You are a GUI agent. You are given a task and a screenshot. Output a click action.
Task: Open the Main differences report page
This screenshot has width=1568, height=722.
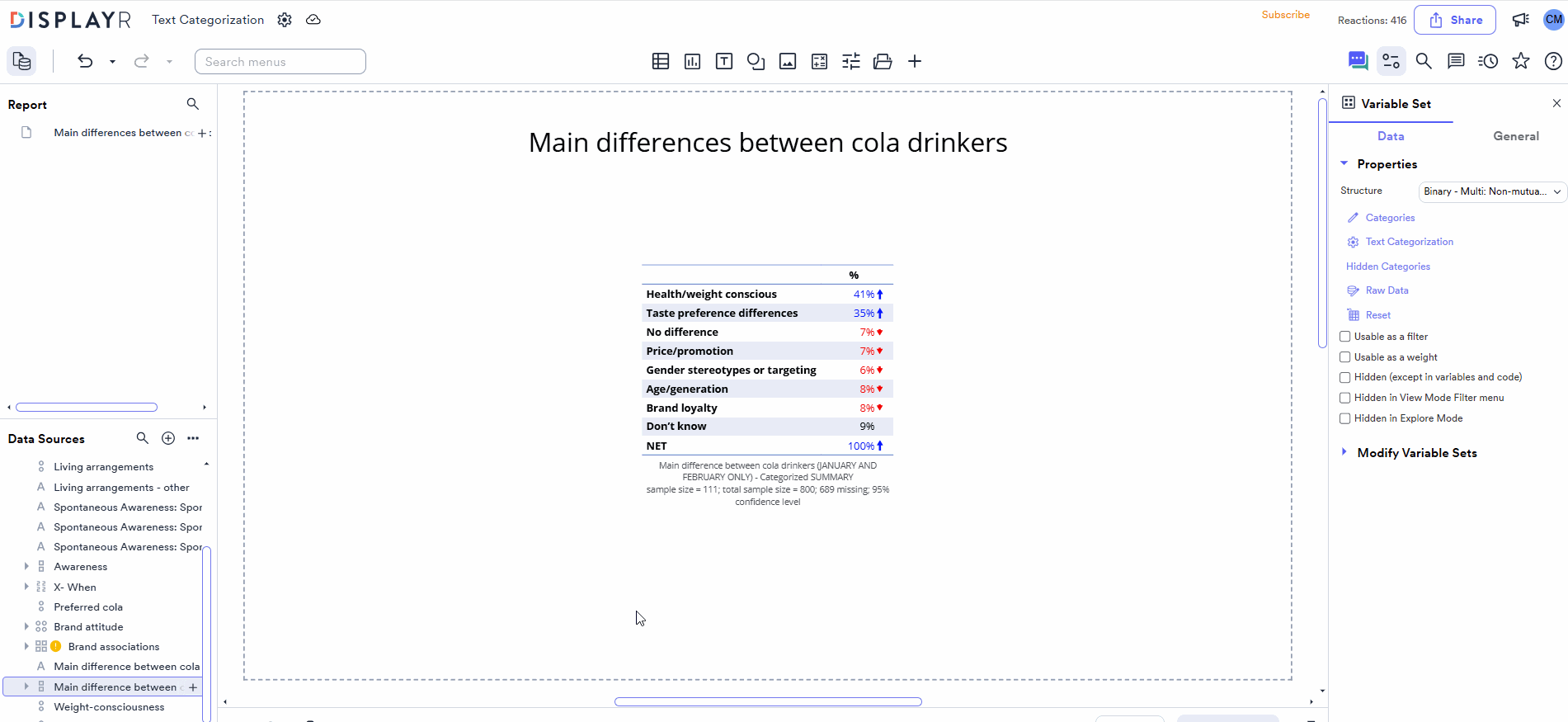click(124, 133)
